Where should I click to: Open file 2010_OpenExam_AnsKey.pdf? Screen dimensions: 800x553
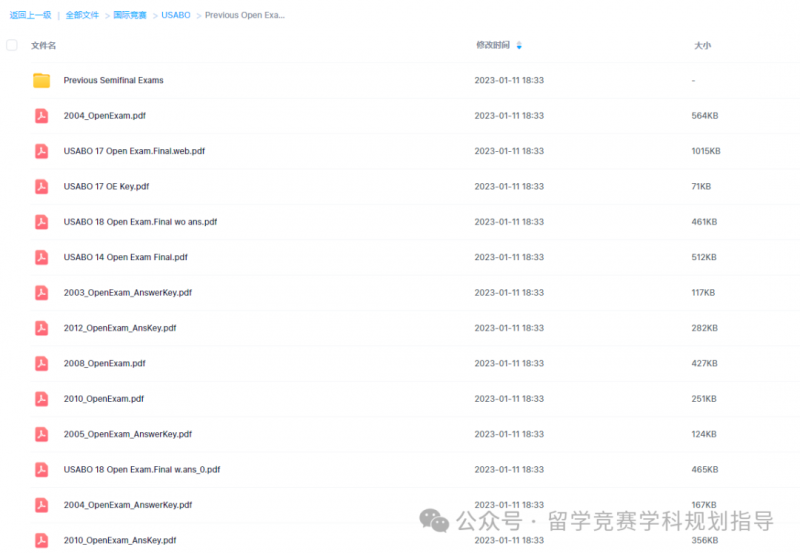point(120,540)
